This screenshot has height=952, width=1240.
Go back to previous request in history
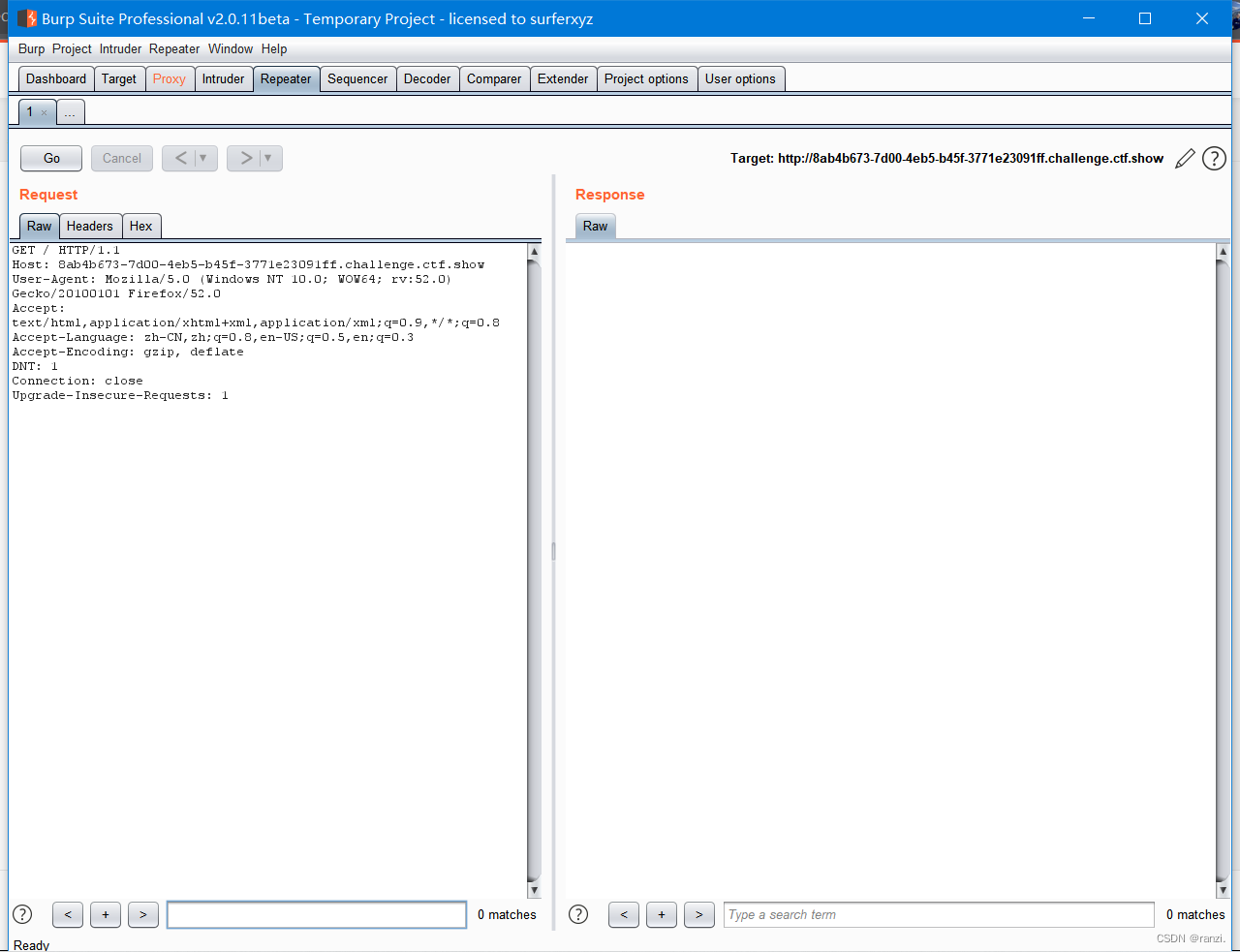coord(180,158)
